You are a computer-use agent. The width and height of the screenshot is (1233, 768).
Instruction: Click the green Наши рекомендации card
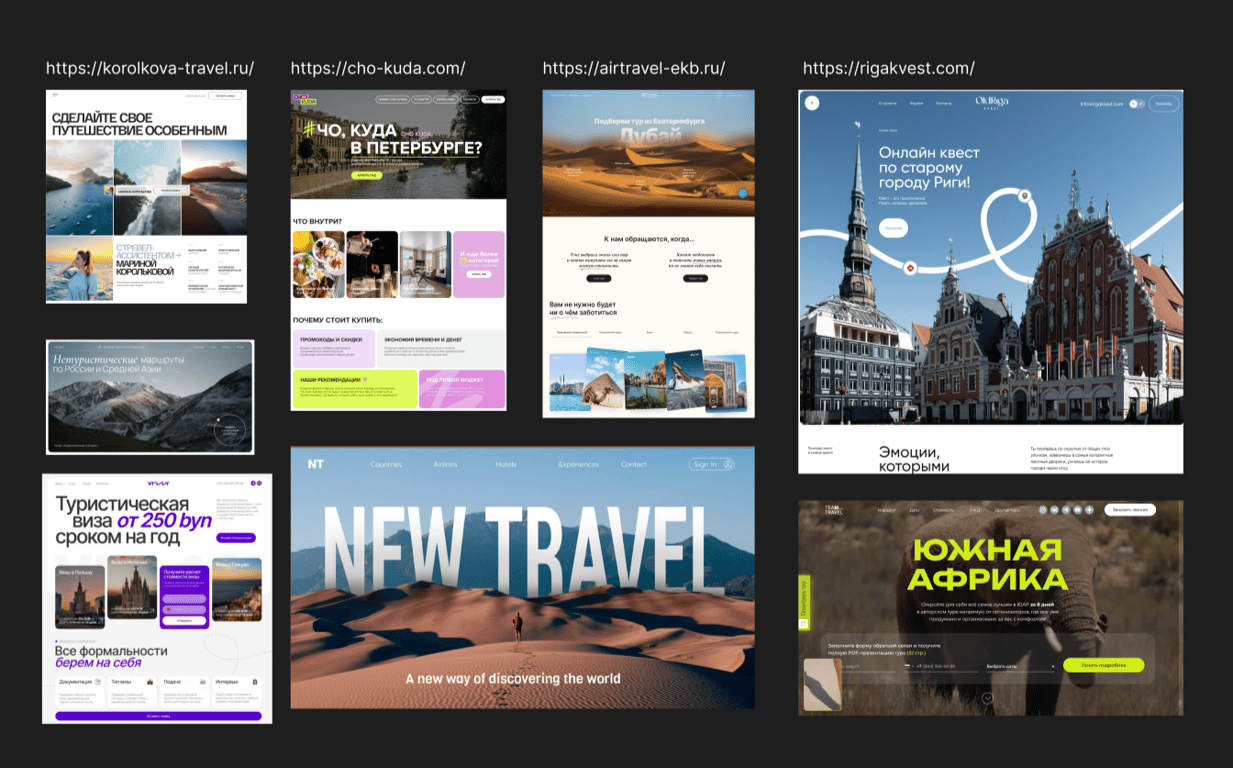(x=354, y=388)
